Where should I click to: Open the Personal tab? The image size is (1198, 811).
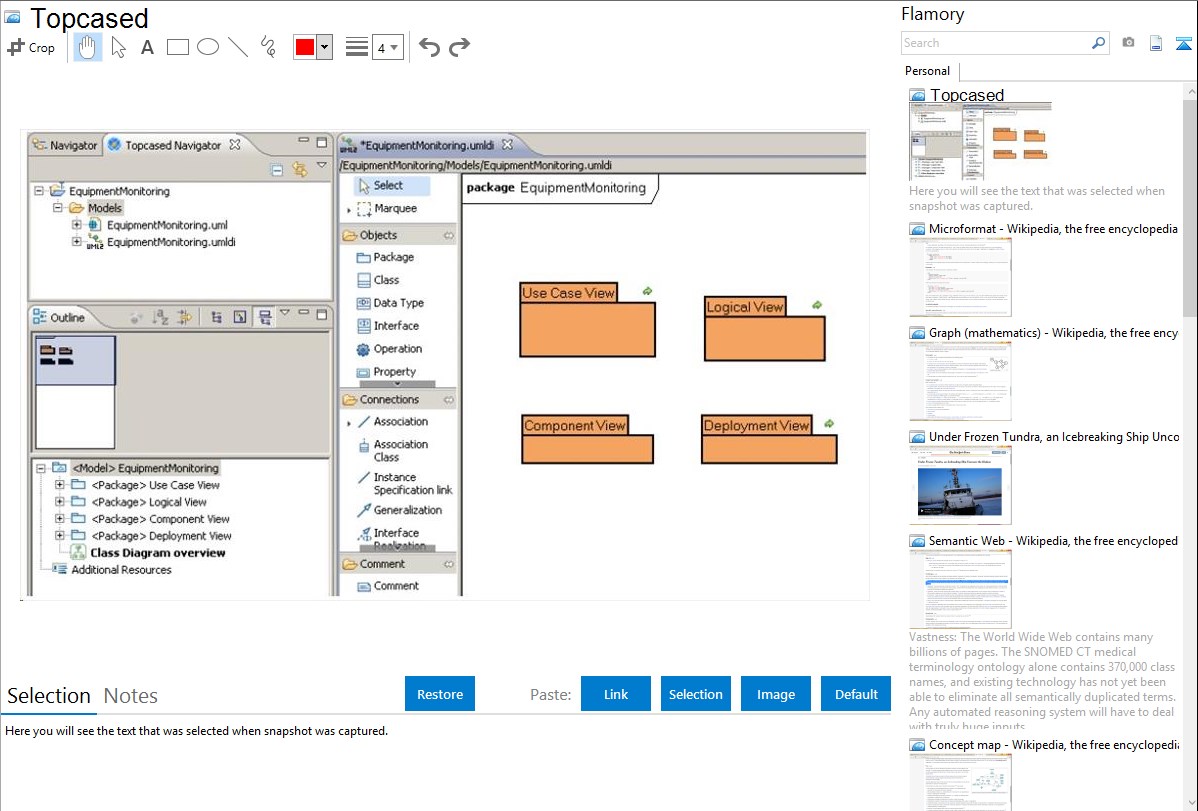click(928, 71)
